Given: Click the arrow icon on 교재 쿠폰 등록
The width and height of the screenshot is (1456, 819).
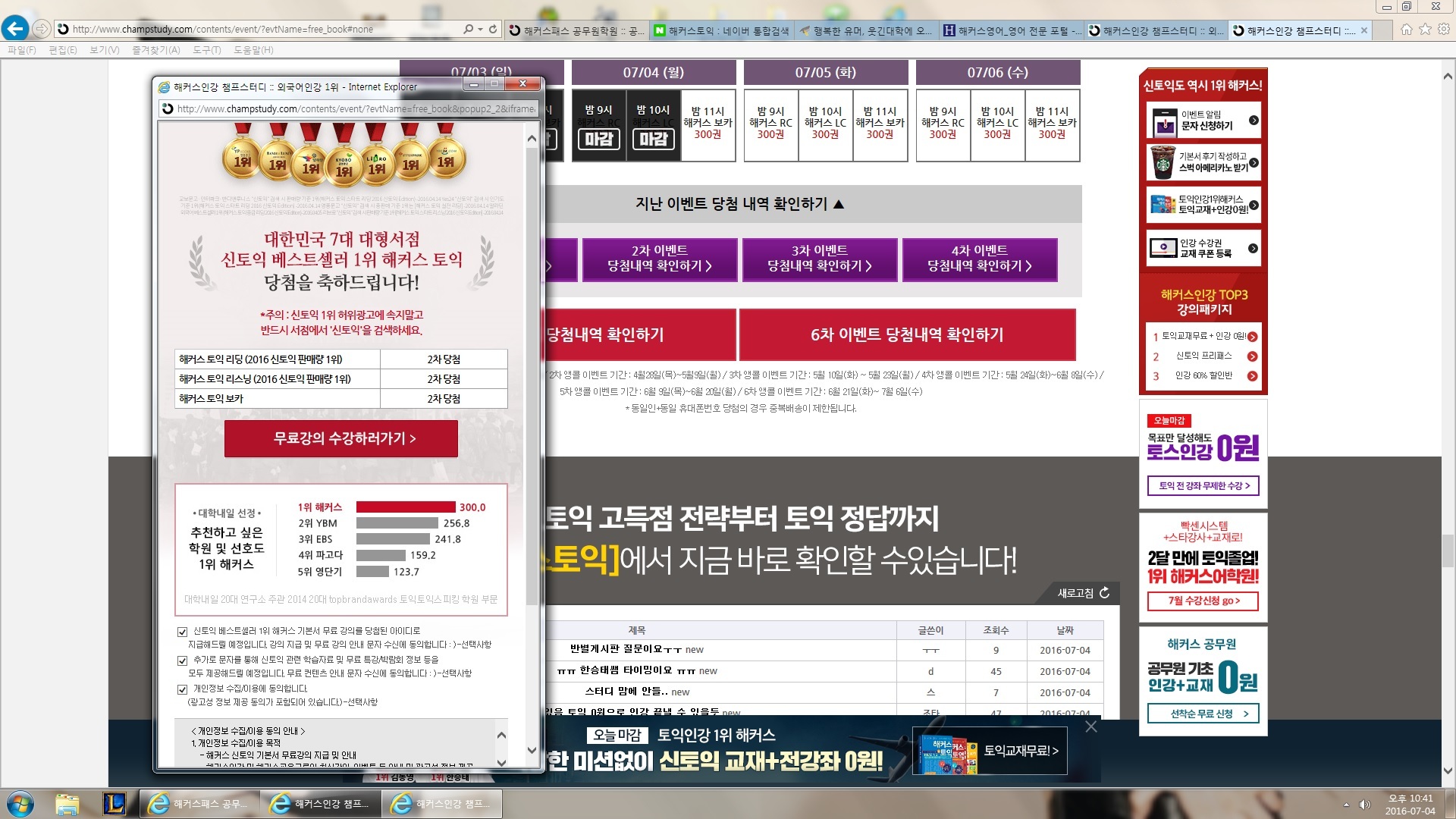Looking at the screenshot, I should tap(1253, 248).
